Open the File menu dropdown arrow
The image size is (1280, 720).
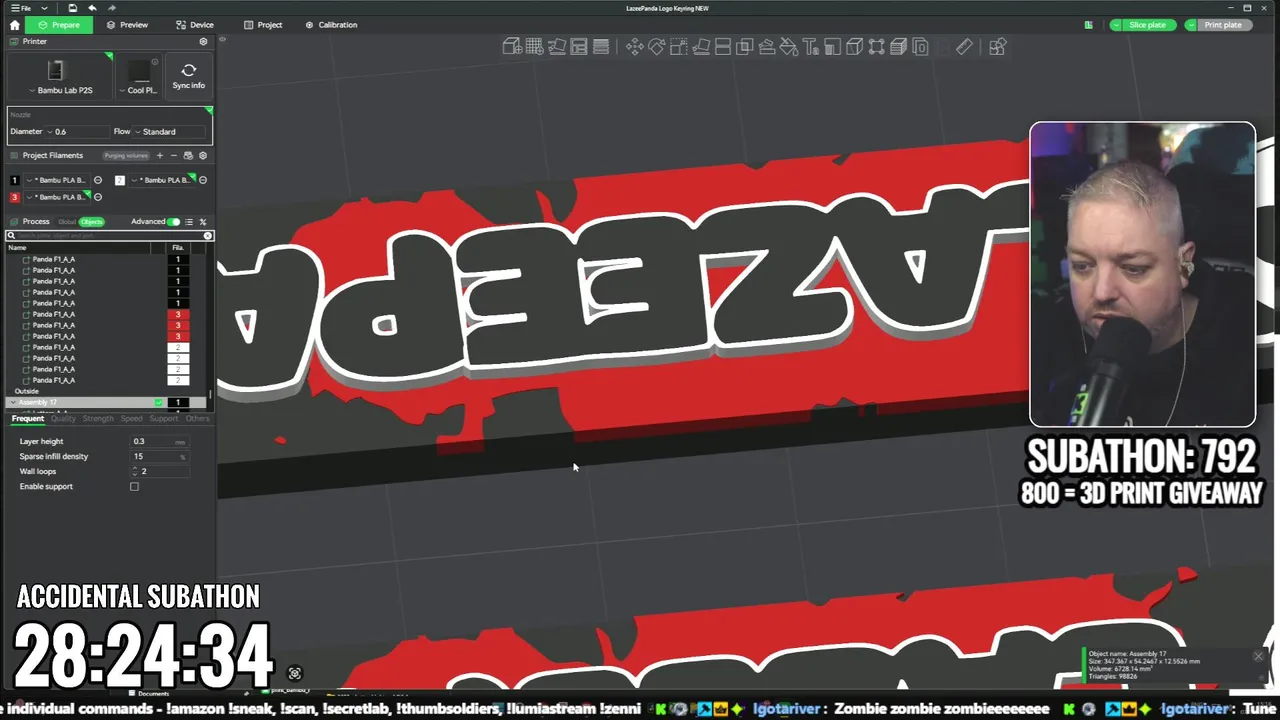[x=44, y=8]
